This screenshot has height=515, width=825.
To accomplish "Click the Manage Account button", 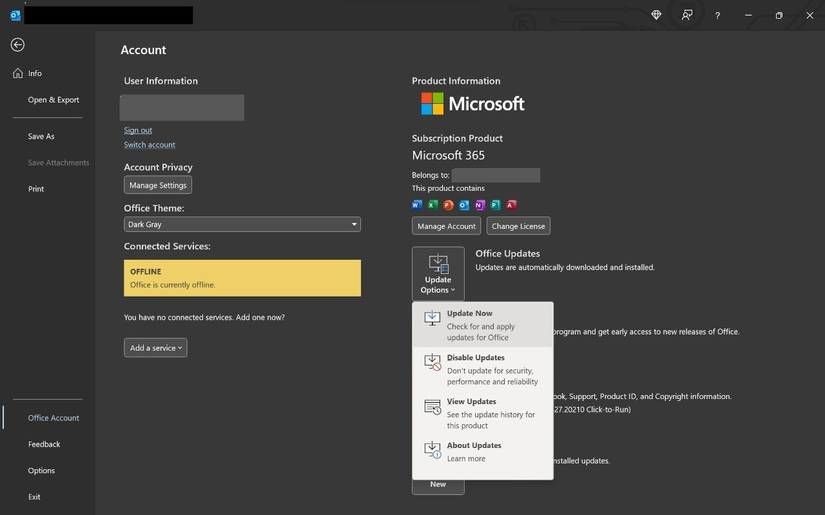I will tap(446, 226).
